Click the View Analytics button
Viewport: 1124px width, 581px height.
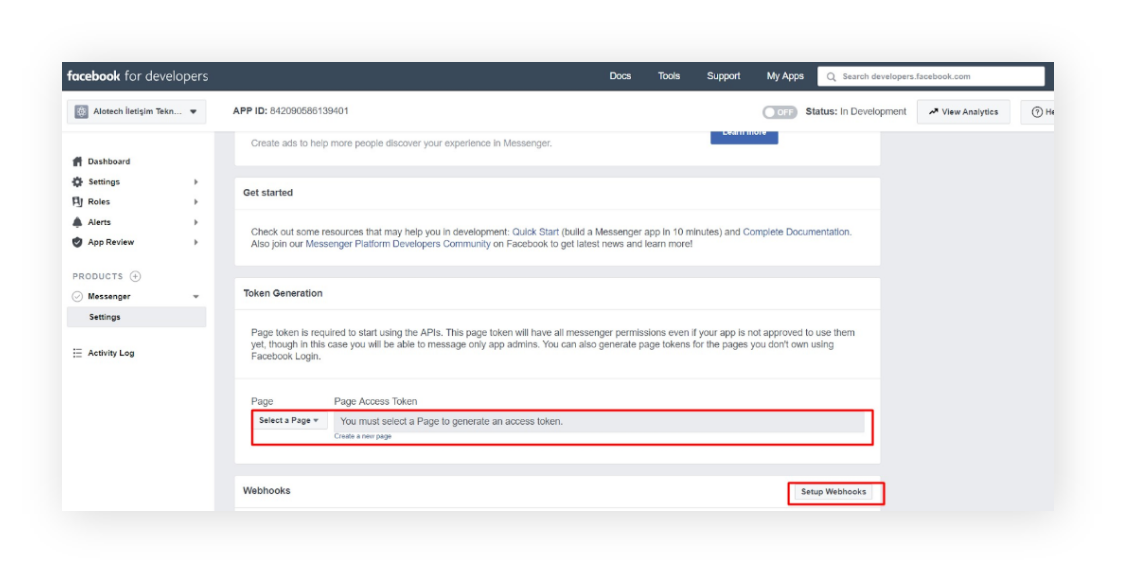[x=963, y=112]
